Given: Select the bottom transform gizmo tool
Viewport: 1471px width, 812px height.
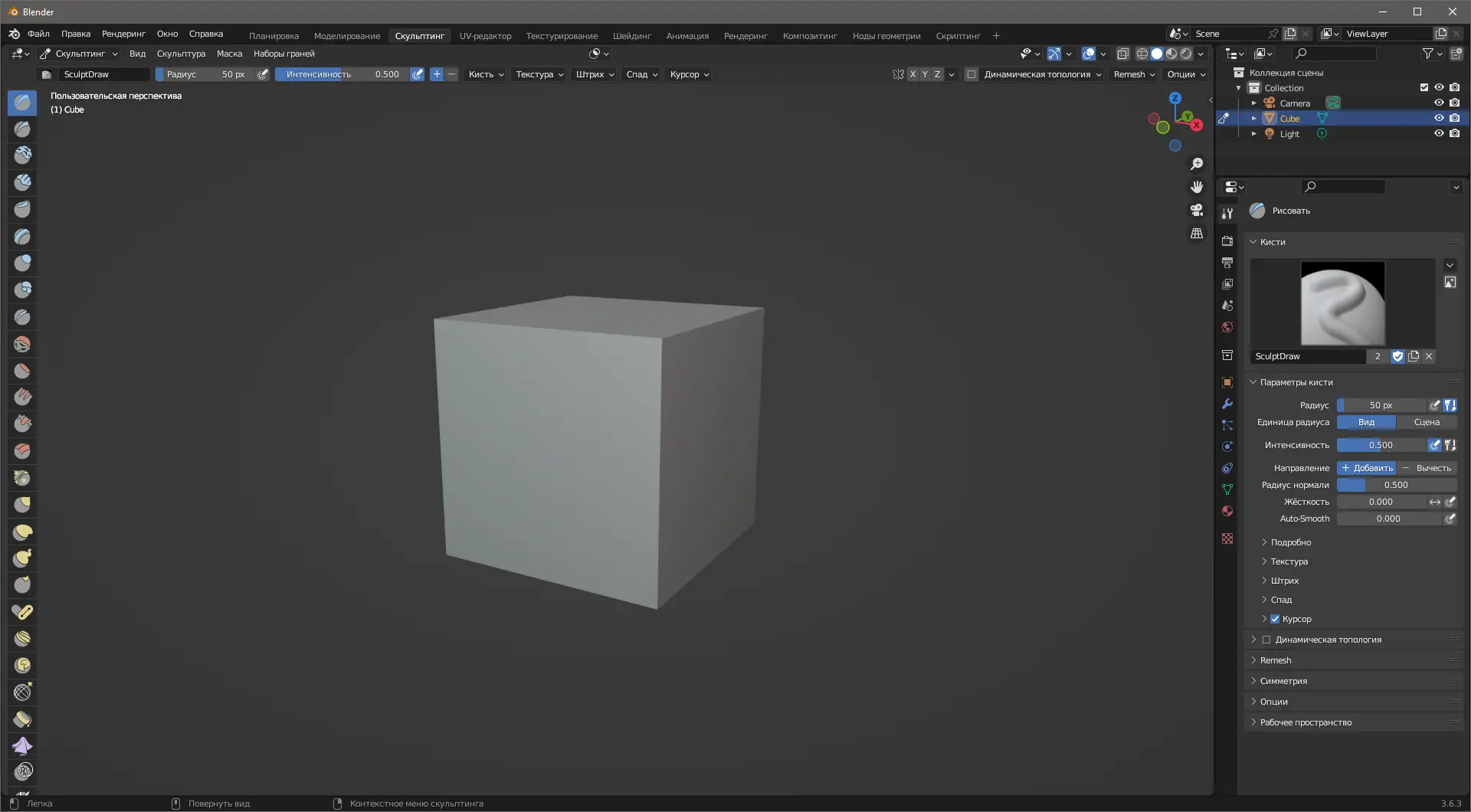Looking at the screenshot, I should tap(23, 771).
